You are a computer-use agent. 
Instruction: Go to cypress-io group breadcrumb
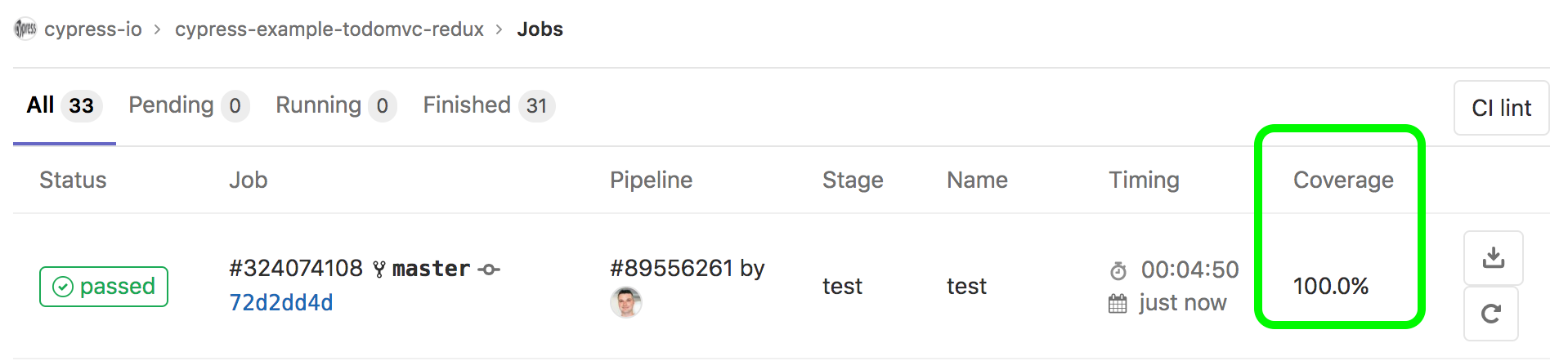(x=93, y=29)
